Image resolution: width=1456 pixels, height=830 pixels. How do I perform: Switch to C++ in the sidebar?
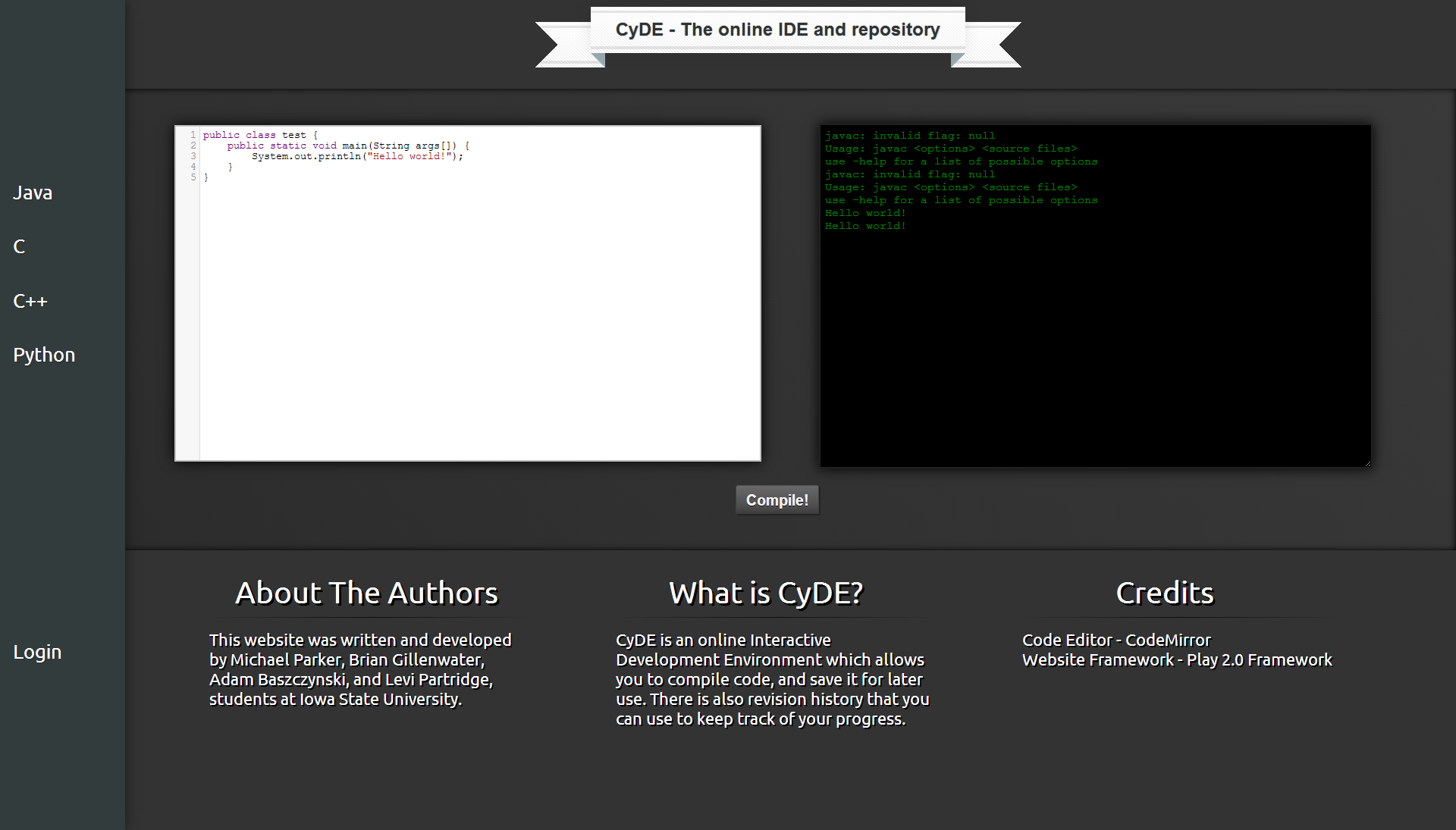click(30, 301)
